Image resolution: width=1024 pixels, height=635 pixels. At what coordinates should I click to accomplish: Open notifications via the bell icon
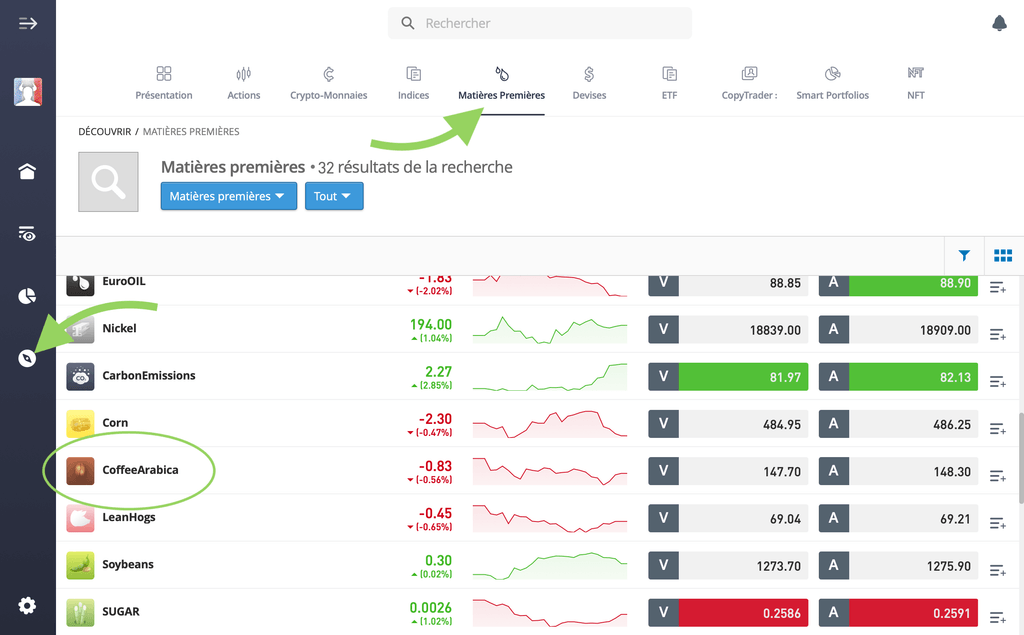pyautogui.click(x=998, y=22)
